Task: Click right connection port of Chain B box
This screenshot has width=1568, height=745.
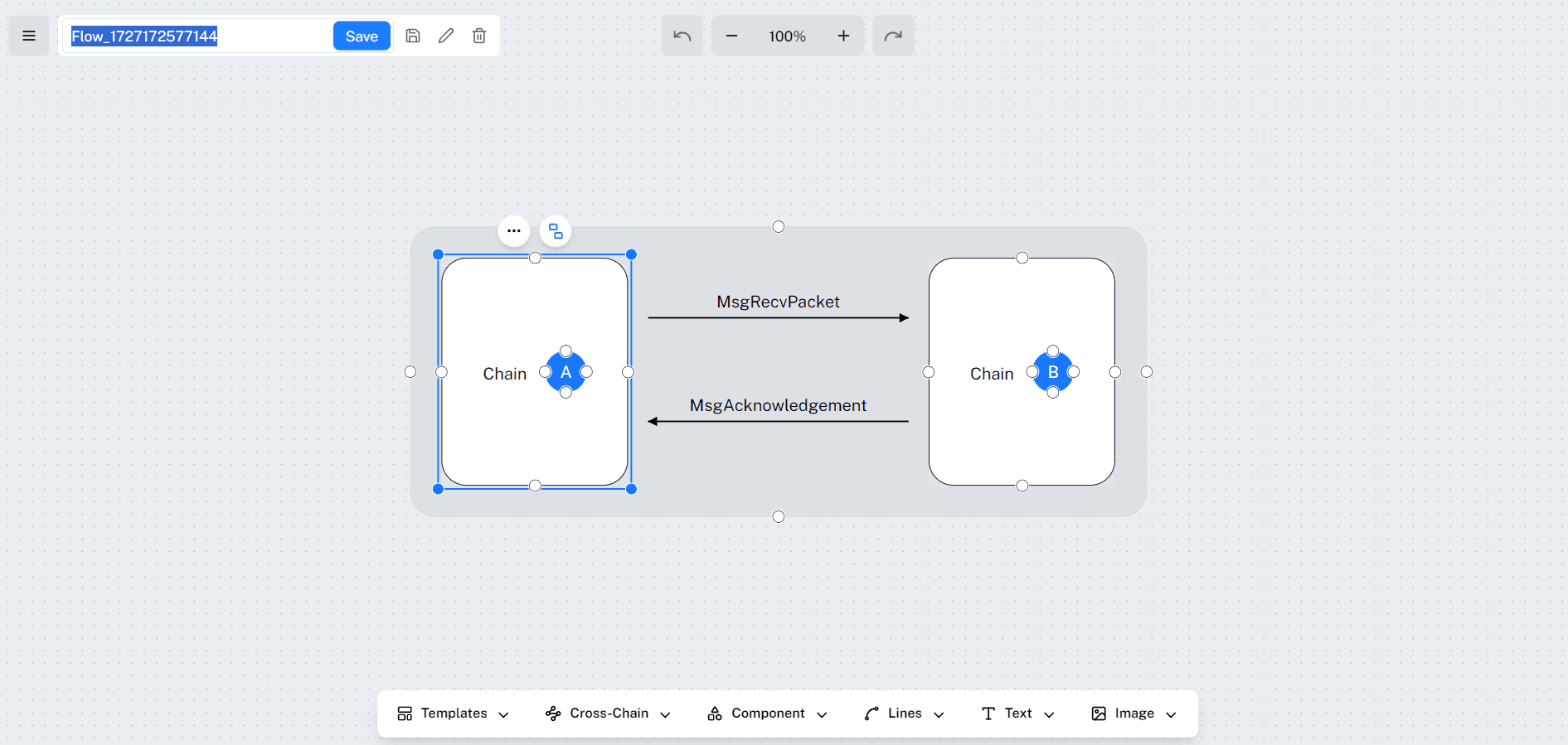Action: pos(1115,372)
